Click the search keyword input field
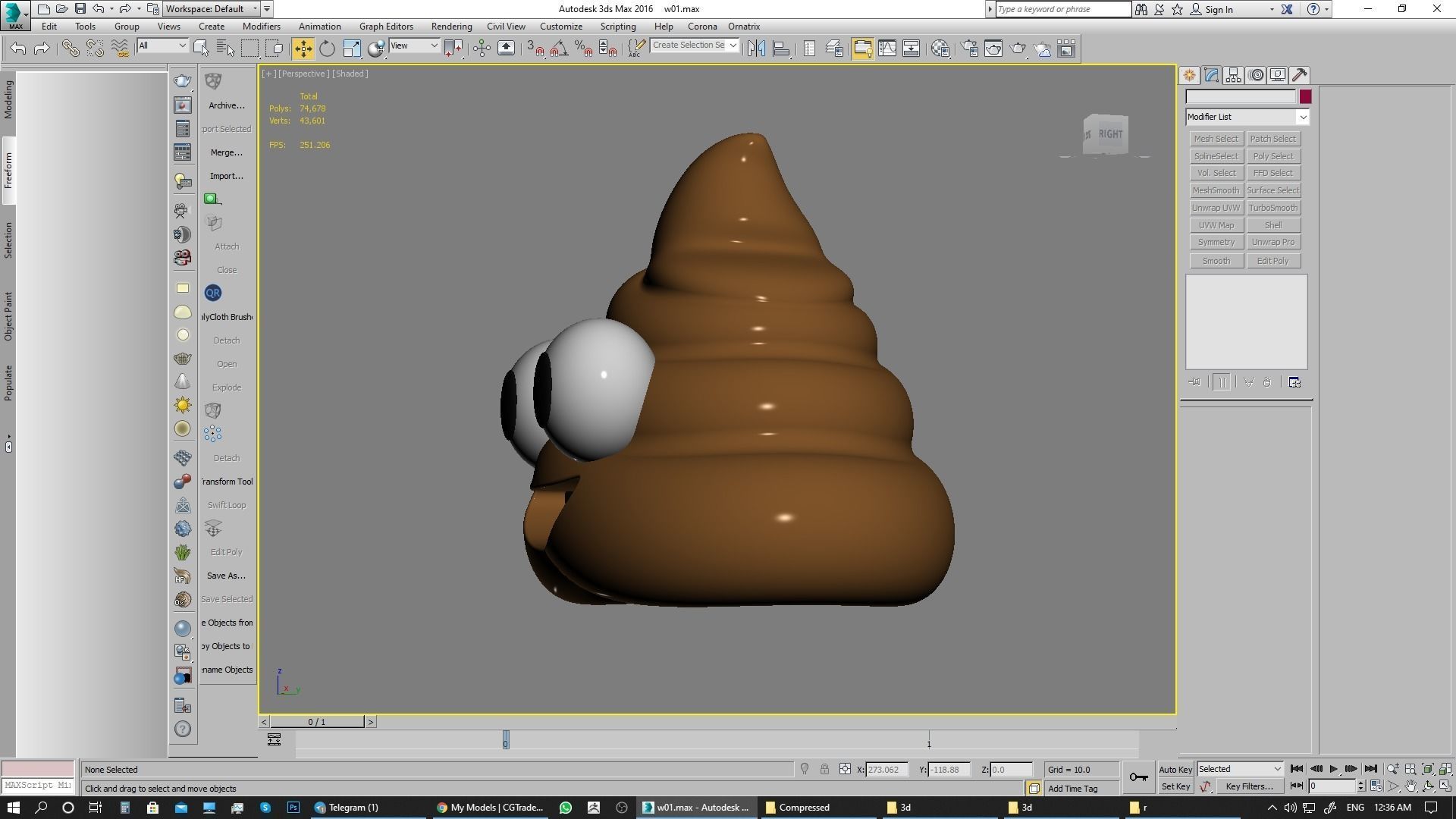1456x819 pixels. click(x=1062, y=9)
